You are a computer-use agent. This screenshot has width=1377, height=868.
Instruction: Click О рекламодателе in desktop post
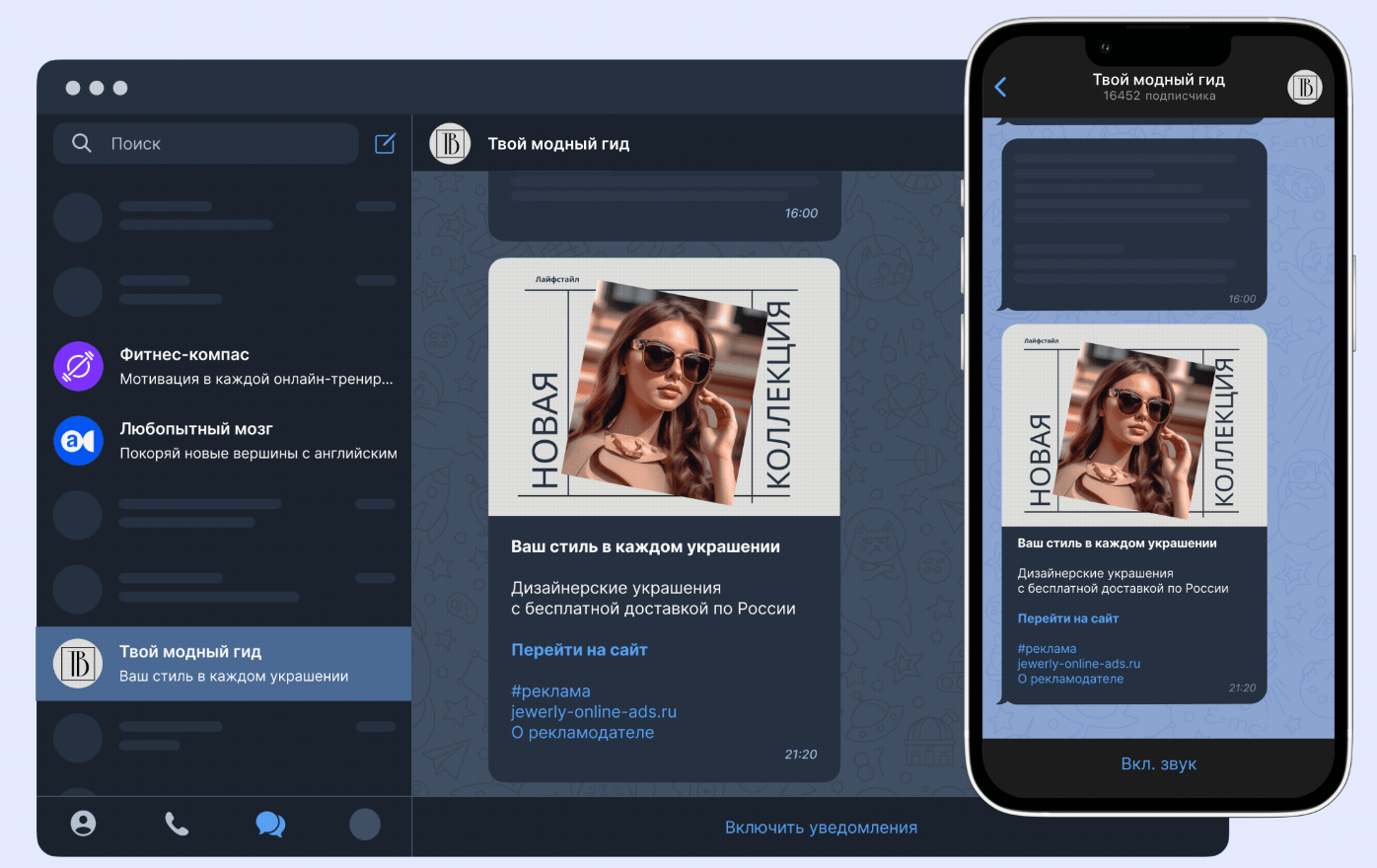[582, 733]
